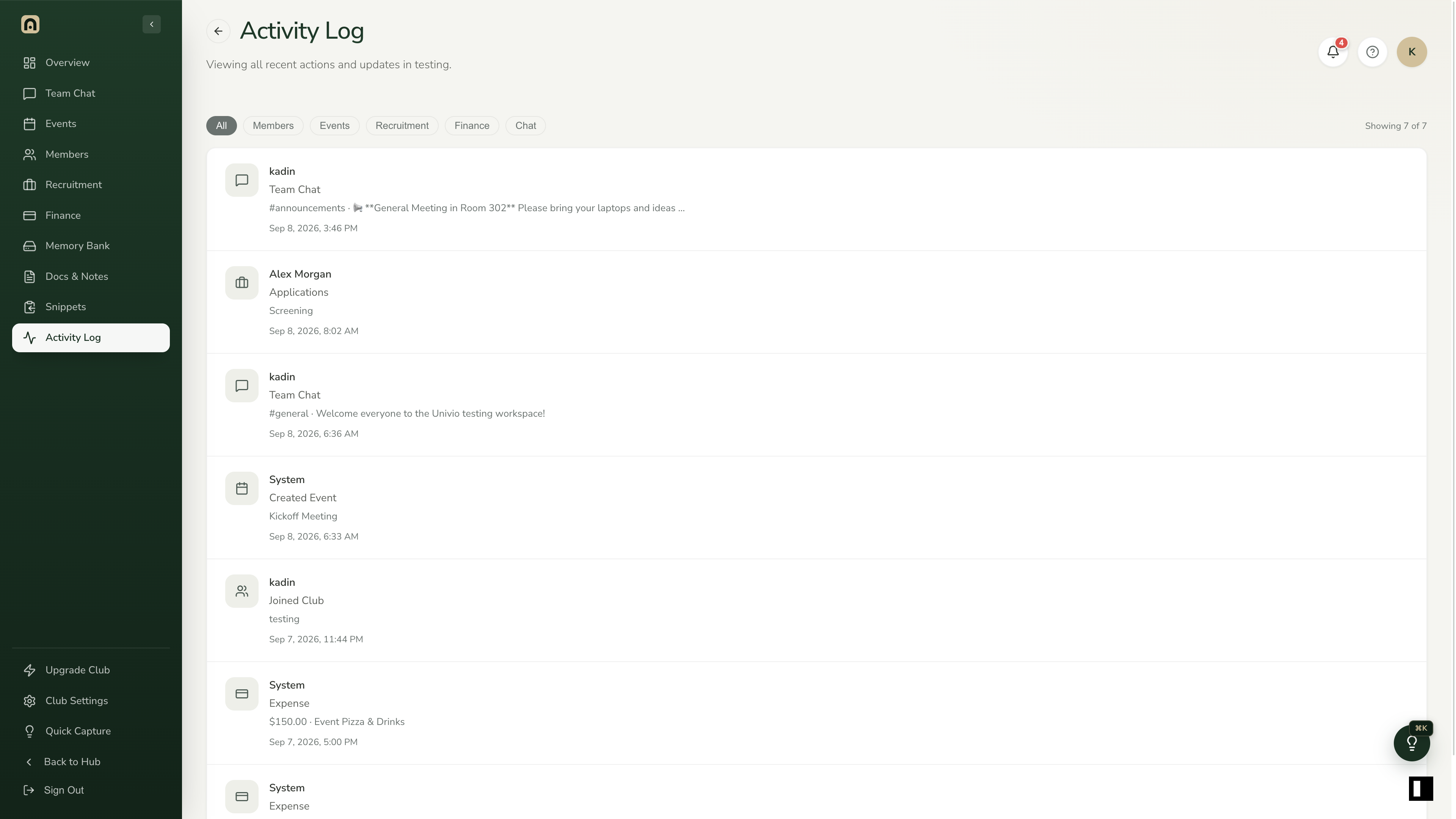Viewport: 1456px width, 819px height.
Task: Click chat icon of the #general entry
Action: pos(242,386)
